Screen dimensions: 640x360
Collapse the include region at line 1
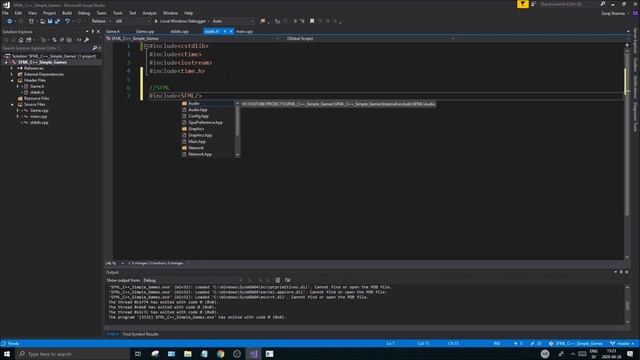pyautogui.click(x=146, y=47)
